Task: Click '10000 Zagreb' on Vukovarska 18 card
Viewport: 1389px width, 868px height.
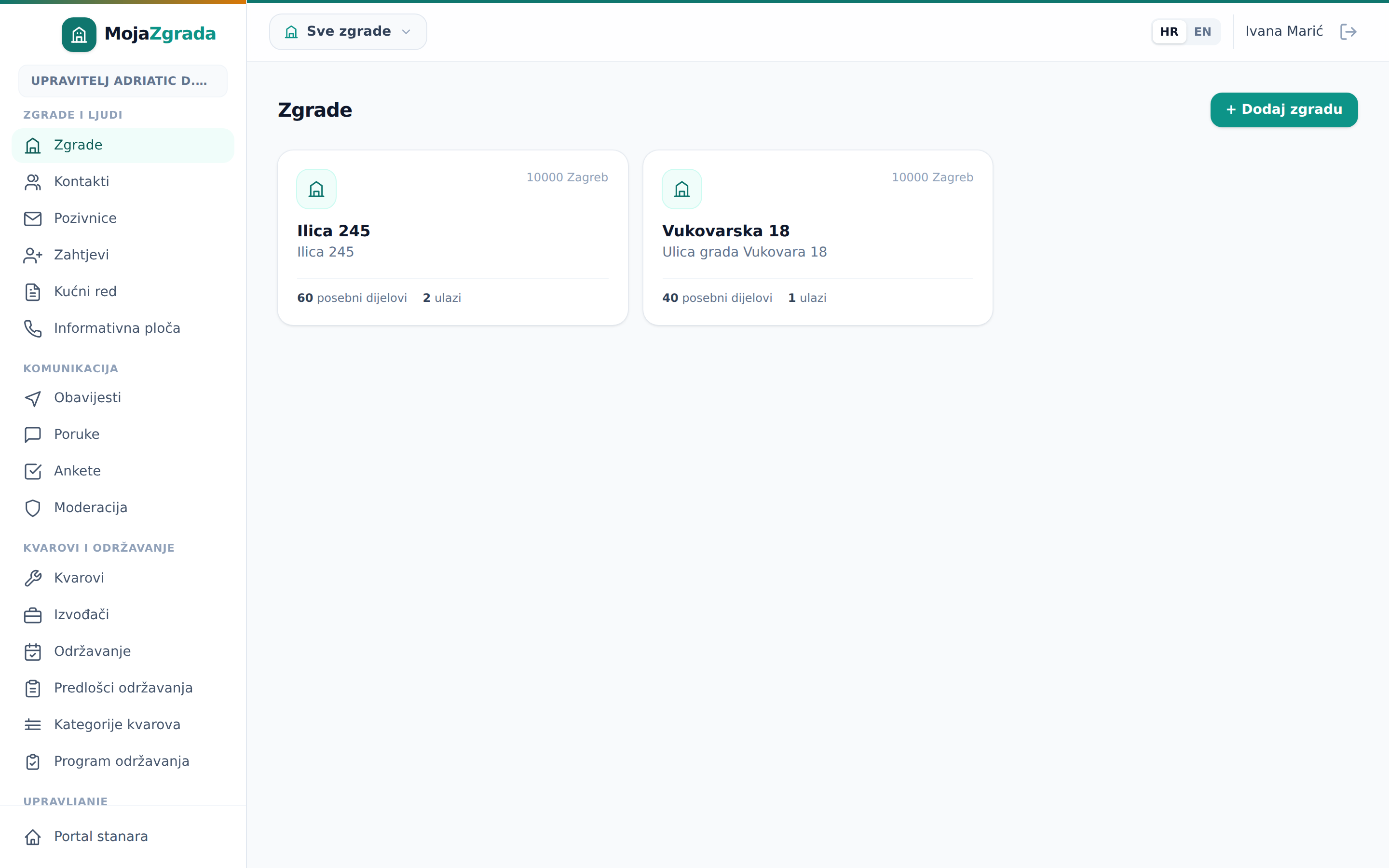Action: 932,177
